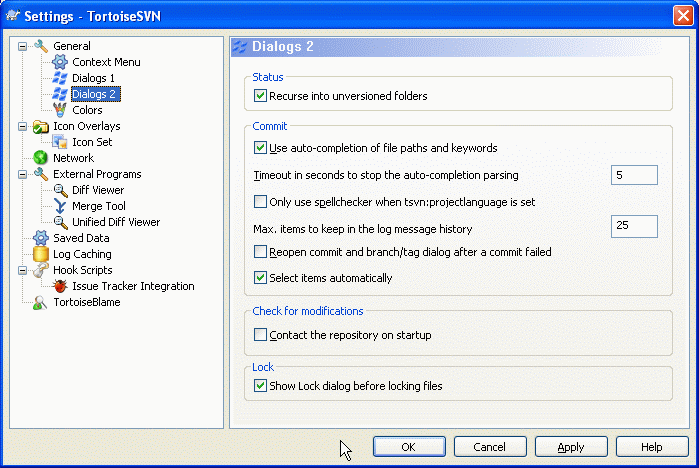
Task: Click the OK button
Action: (x=409, y=447)
